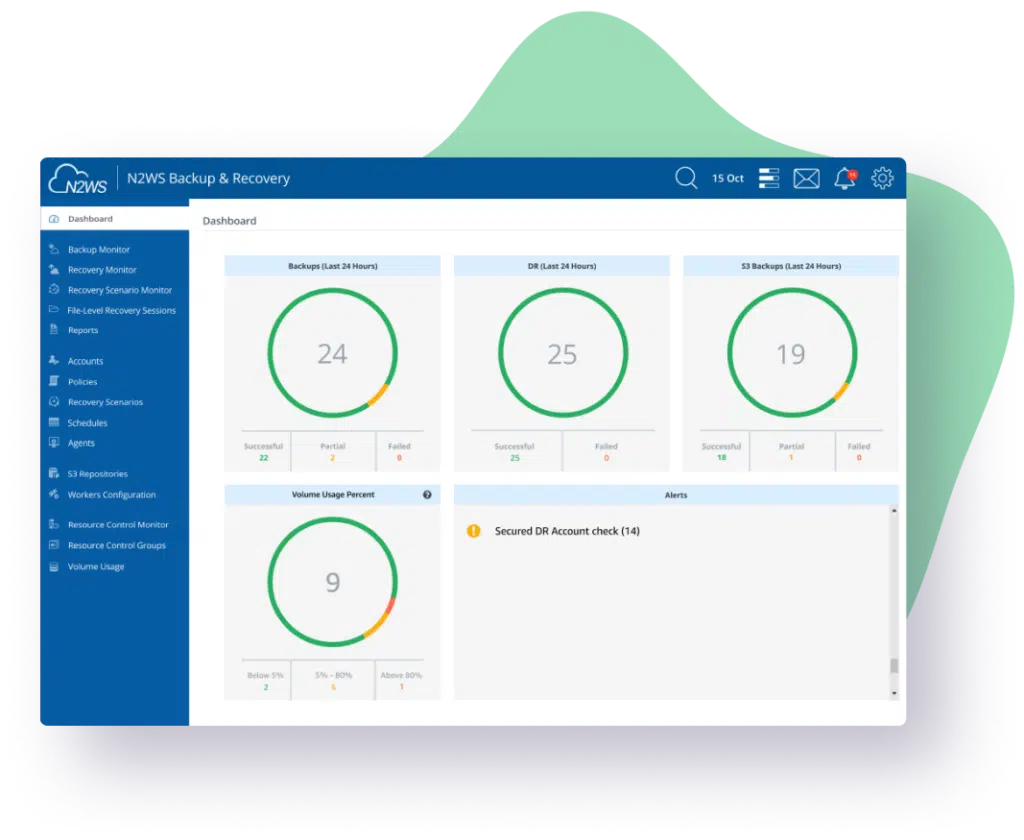Click the Volume Usage Percent card title
Viewport: 1024px width, 840px height.
click(333, 494)
